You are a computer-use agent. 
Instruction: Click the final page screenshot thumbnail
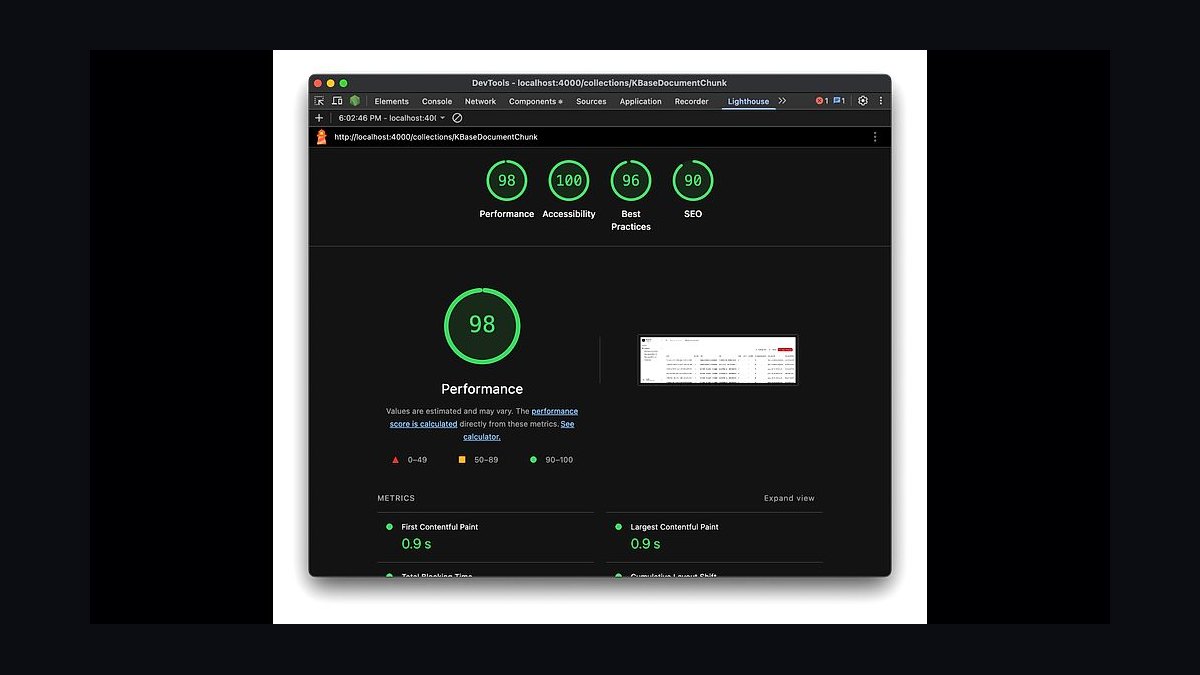pyautogui.click(x=718, y=359)
